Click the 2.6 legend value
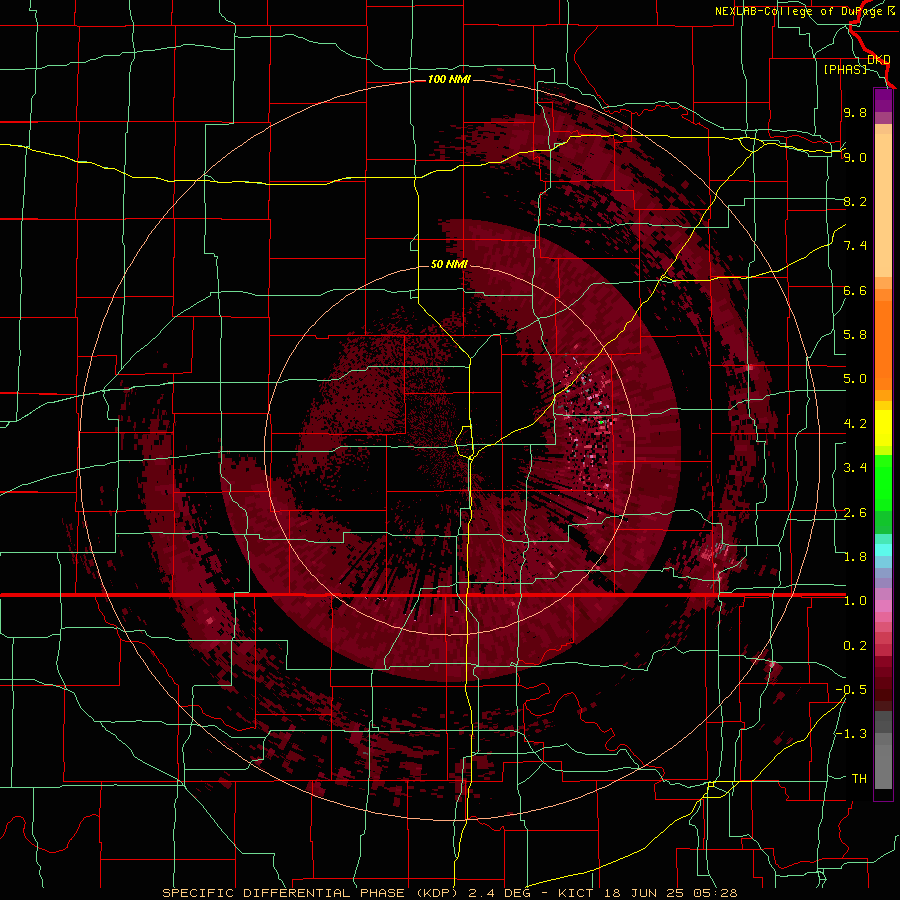Screen dimensions: 900x900 855,513
